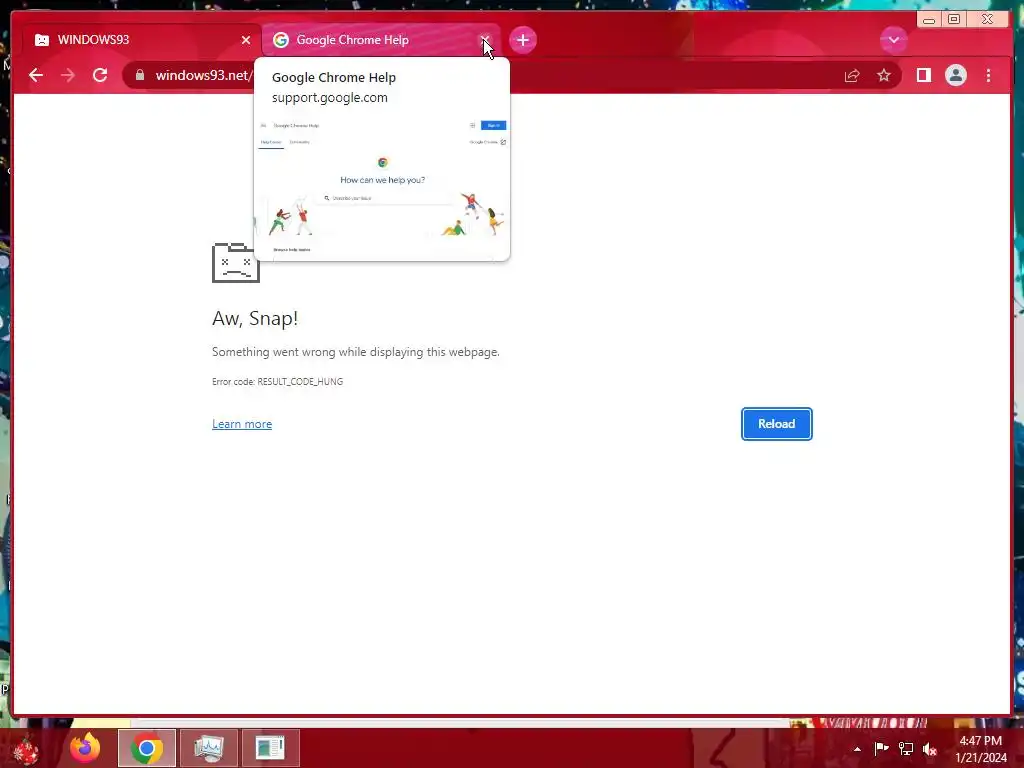1024x768 pixels.
Task: Open the document window taskbar icon
Action: (x=270, y=748)
